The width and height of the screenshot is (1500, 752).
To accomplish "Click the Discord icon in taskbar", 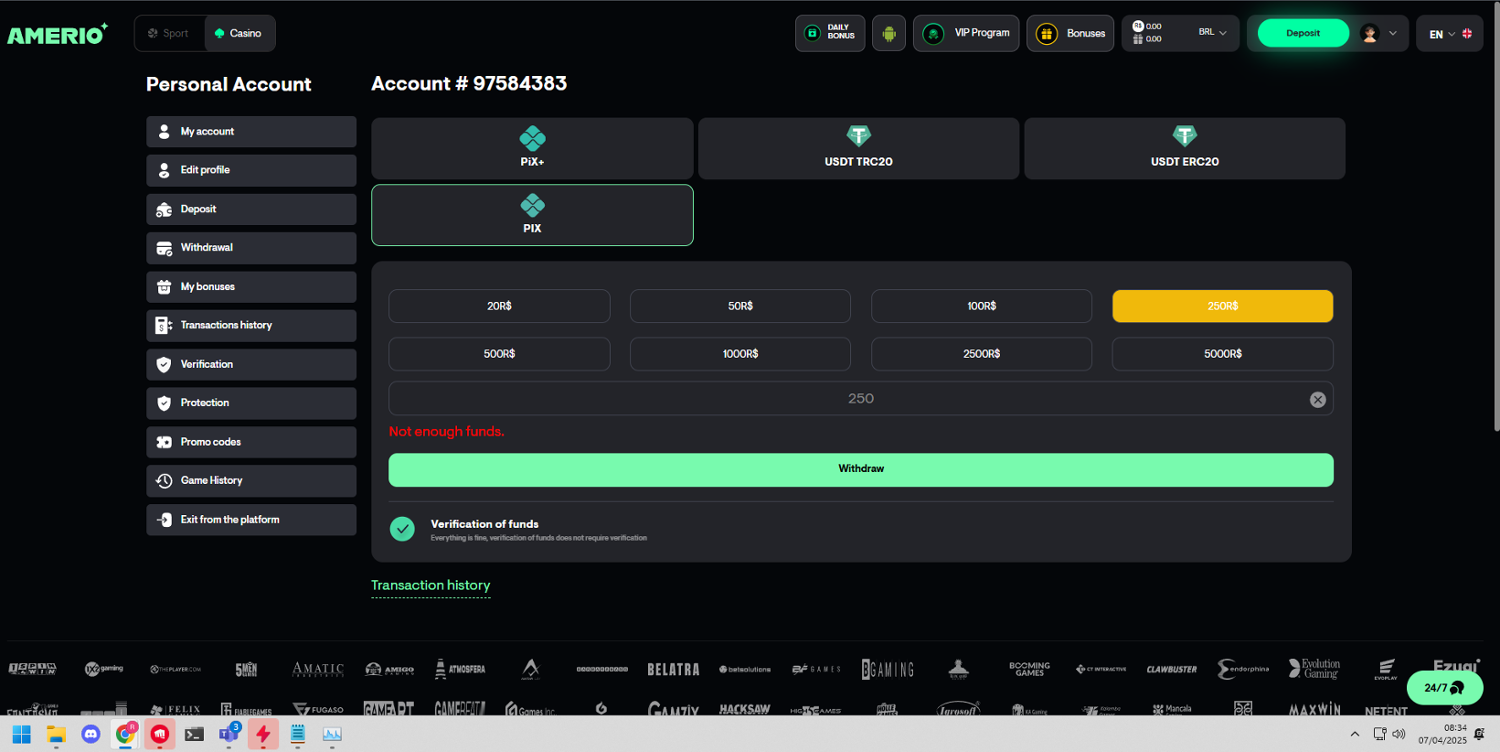I will coord(90,735).
